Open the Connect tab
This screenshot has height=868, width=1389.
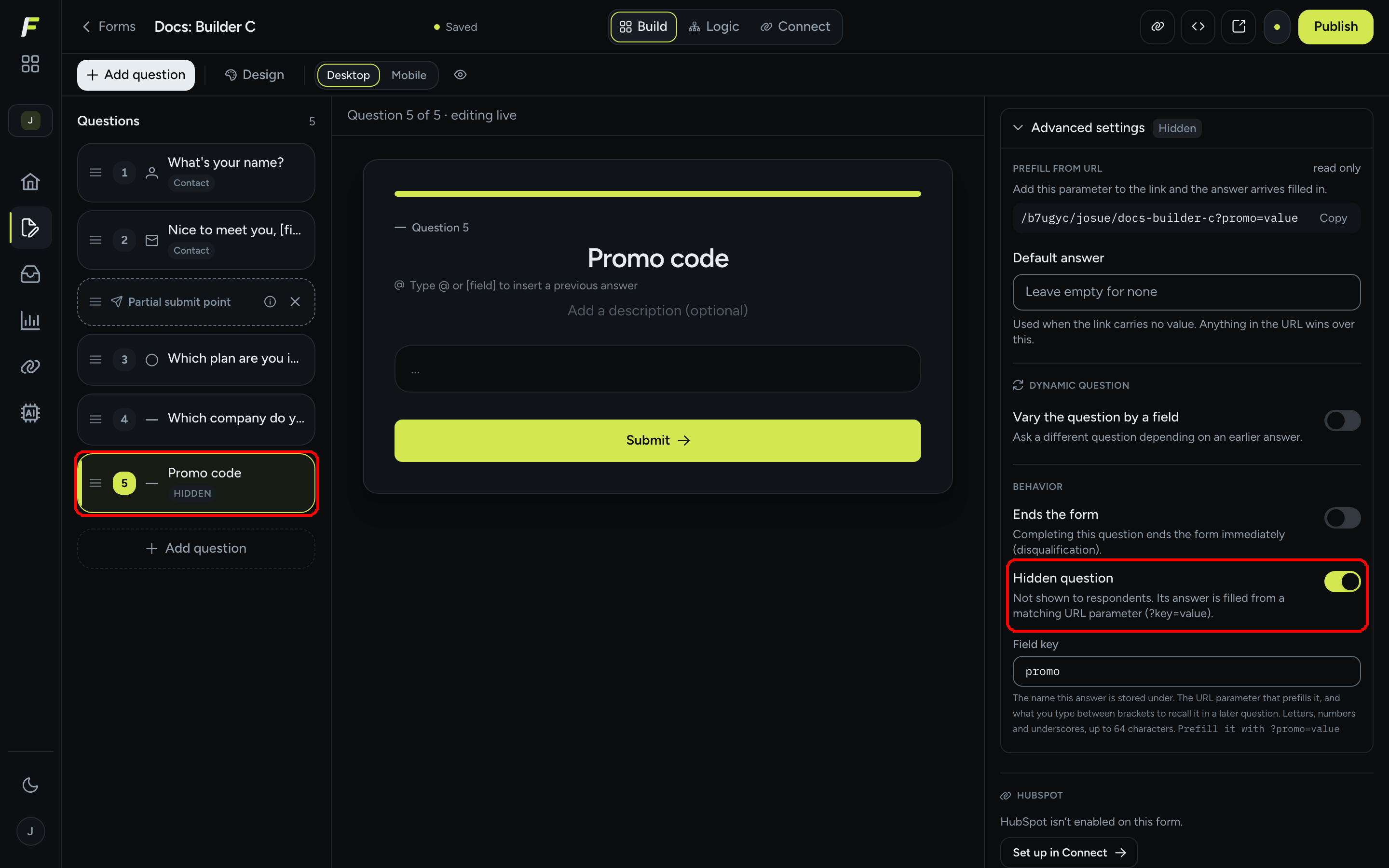(795, 27)
